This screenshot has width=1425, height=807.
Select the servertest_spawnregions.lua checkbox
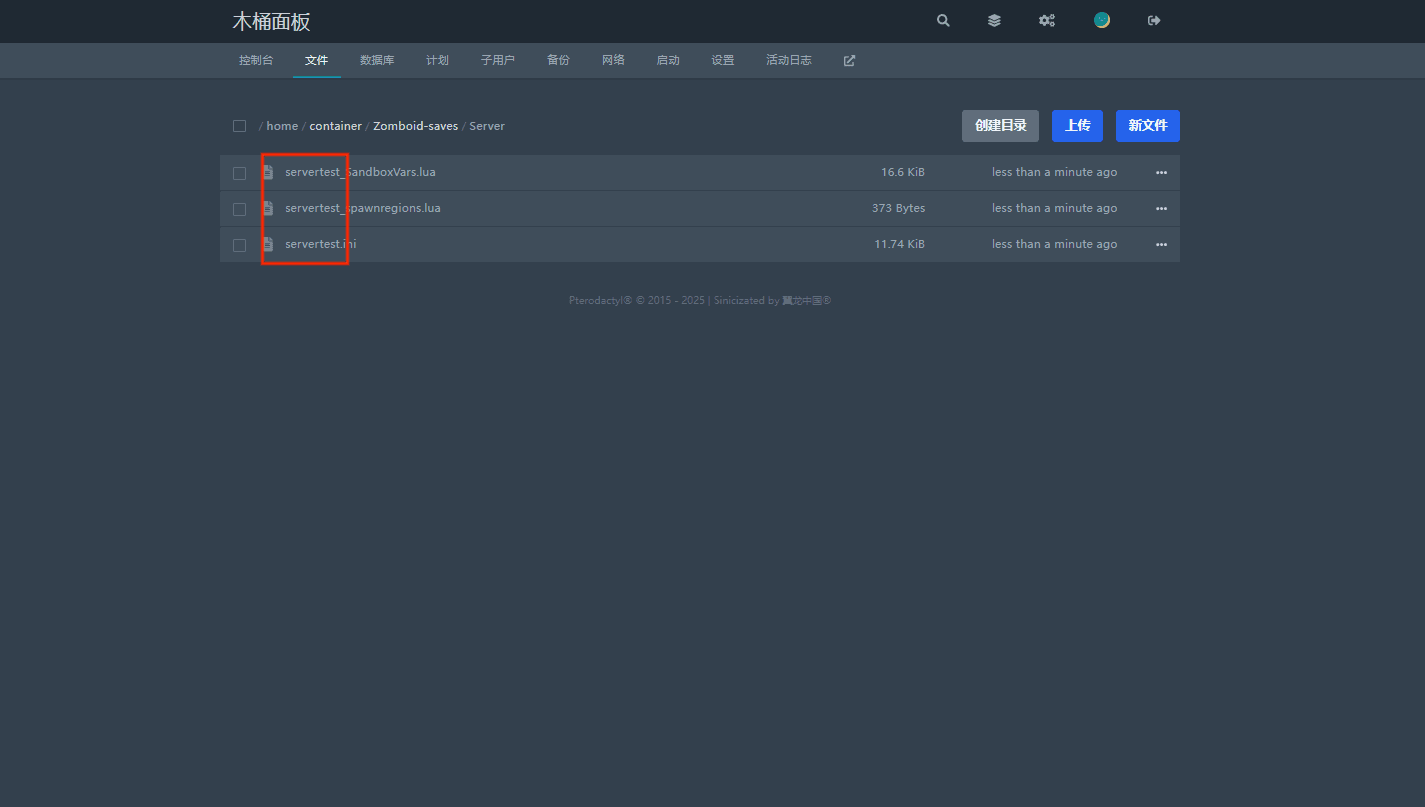point(239,209)
